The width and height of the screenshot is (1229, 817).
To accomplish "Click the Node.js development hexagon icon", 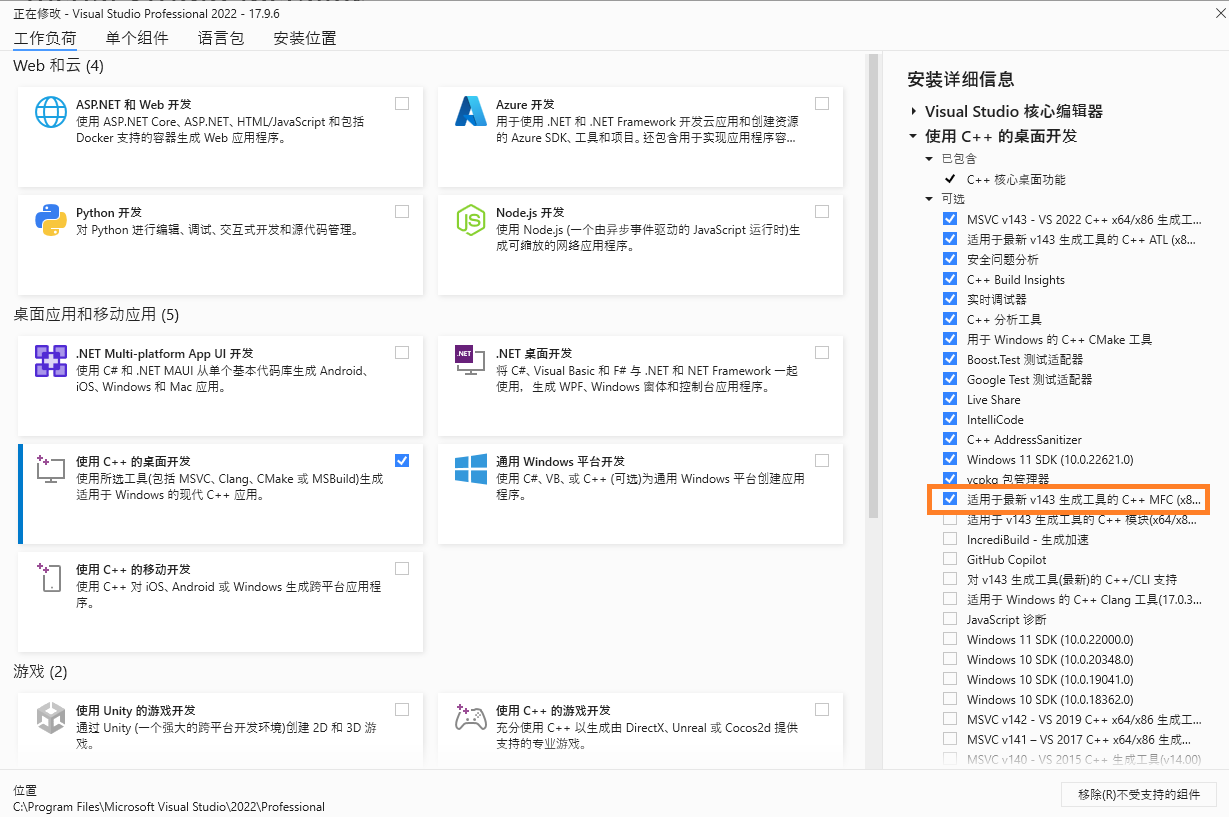I will click(470, 219).
